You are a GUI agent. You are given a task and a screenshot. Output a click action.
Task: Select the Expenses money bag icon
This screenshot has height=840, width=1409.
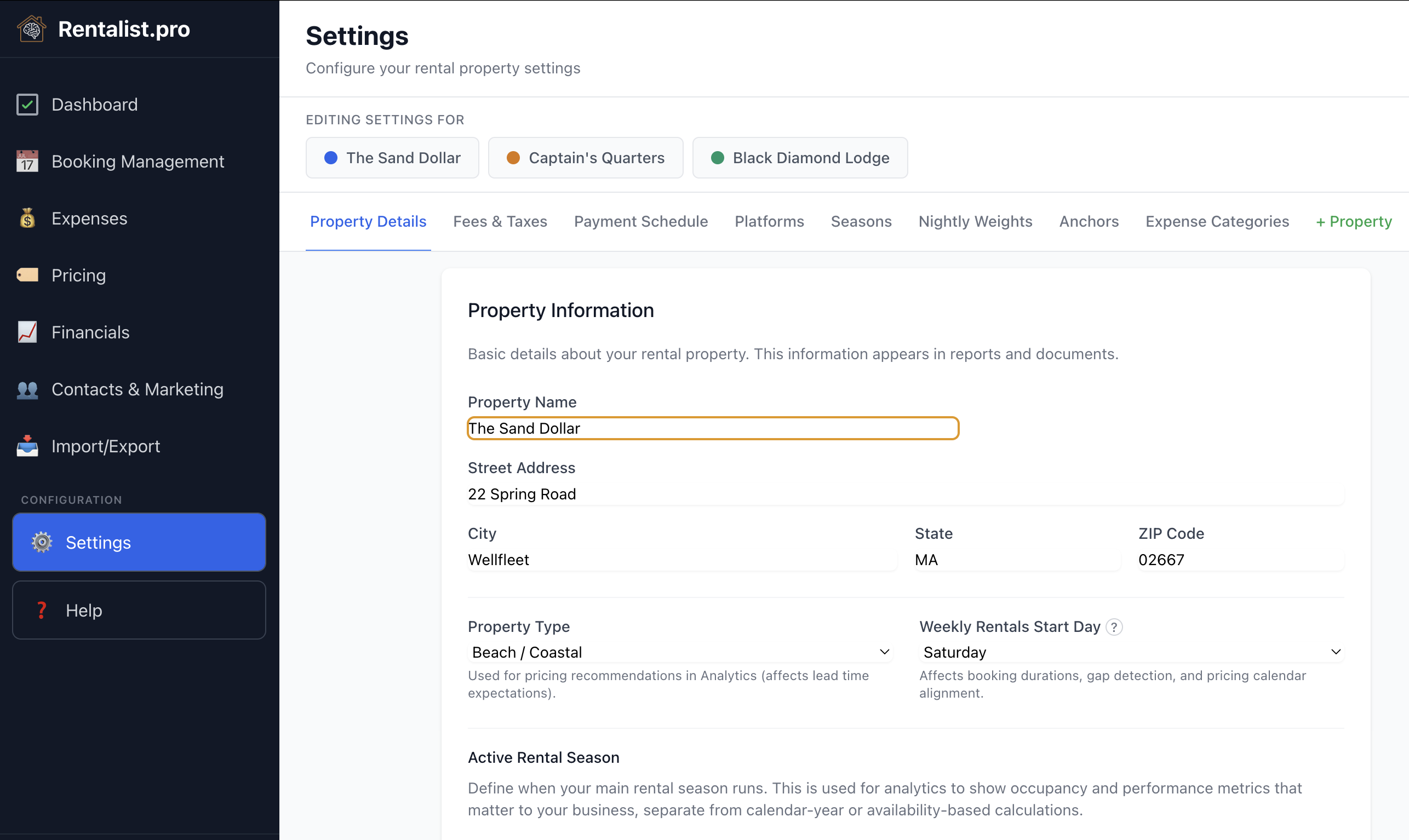pyautogui.click(x=27, y=218)
